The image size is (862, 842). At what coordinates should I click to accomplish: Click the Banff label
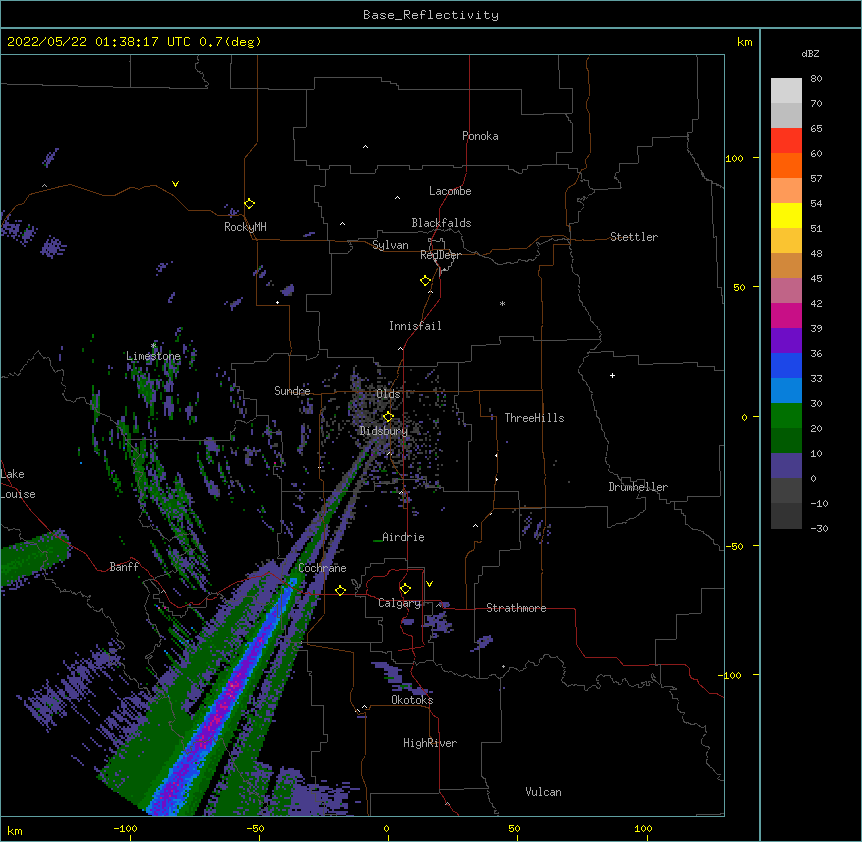point(124,567)
